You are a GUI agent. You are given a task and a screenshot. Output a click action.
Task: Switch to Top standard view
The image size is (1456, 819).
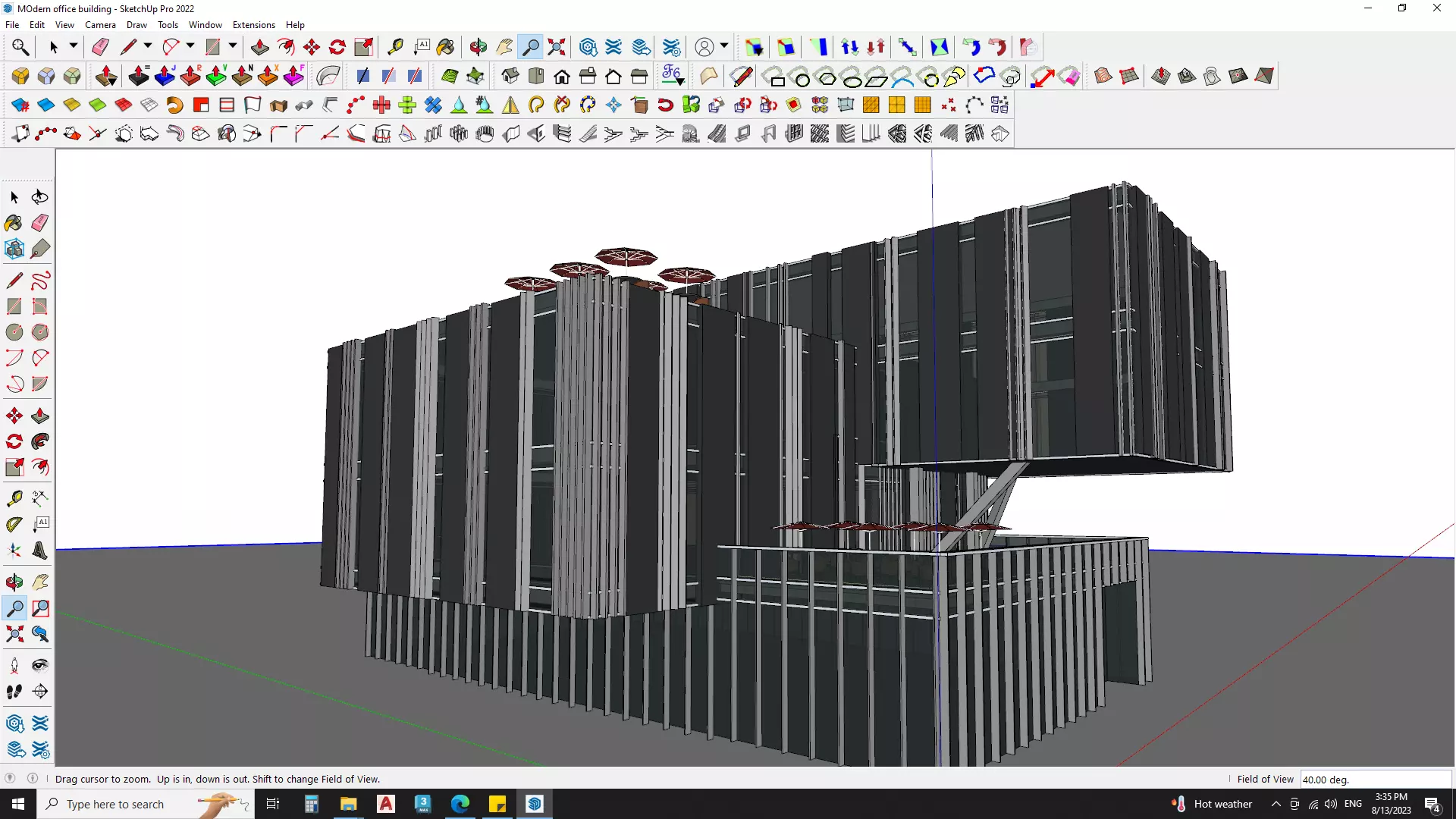(536, 76)
